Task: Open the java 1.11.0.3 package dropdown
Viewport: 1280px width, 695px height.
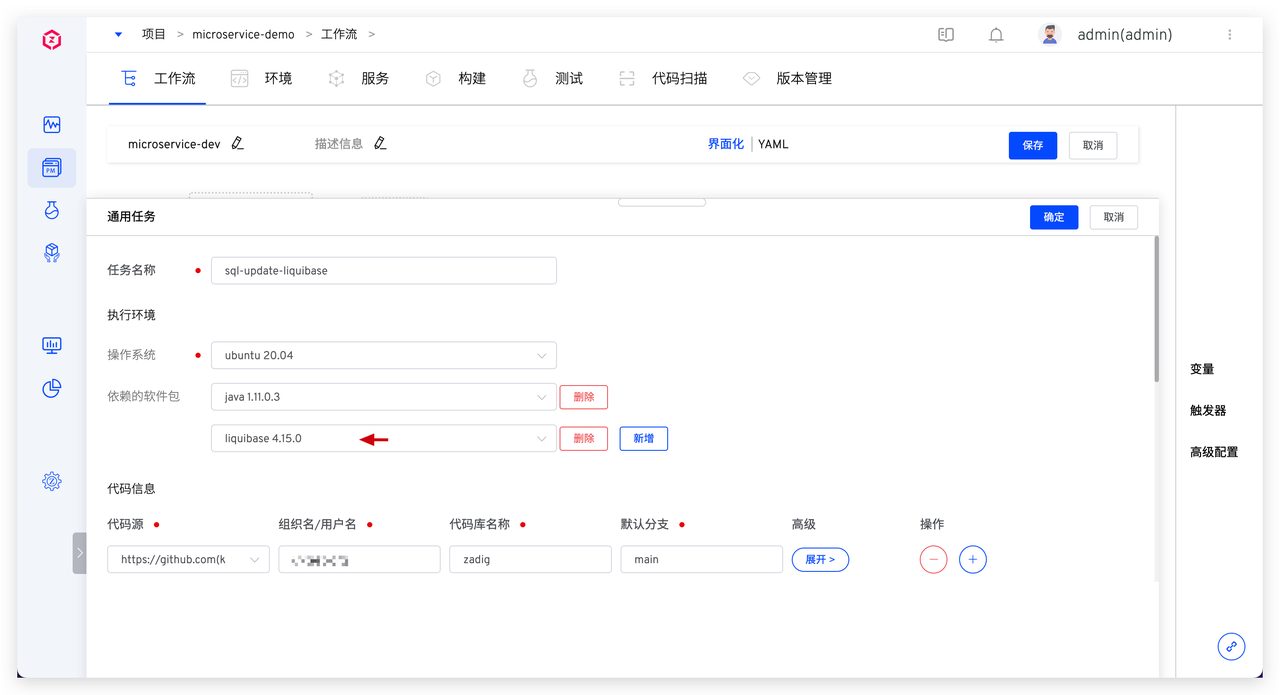Action: pyautogui.click(x=384, y=397)
